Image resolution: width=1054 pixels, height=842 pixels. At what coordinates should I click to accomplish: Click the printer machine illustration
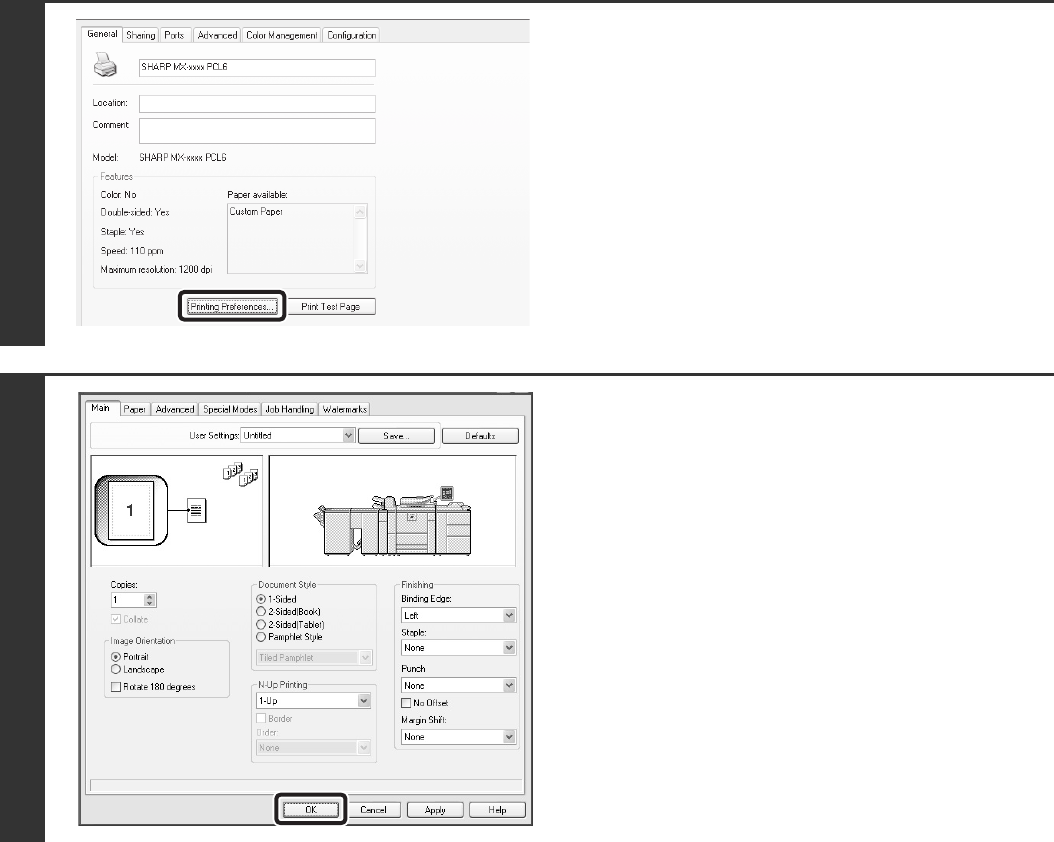point(393,511)
